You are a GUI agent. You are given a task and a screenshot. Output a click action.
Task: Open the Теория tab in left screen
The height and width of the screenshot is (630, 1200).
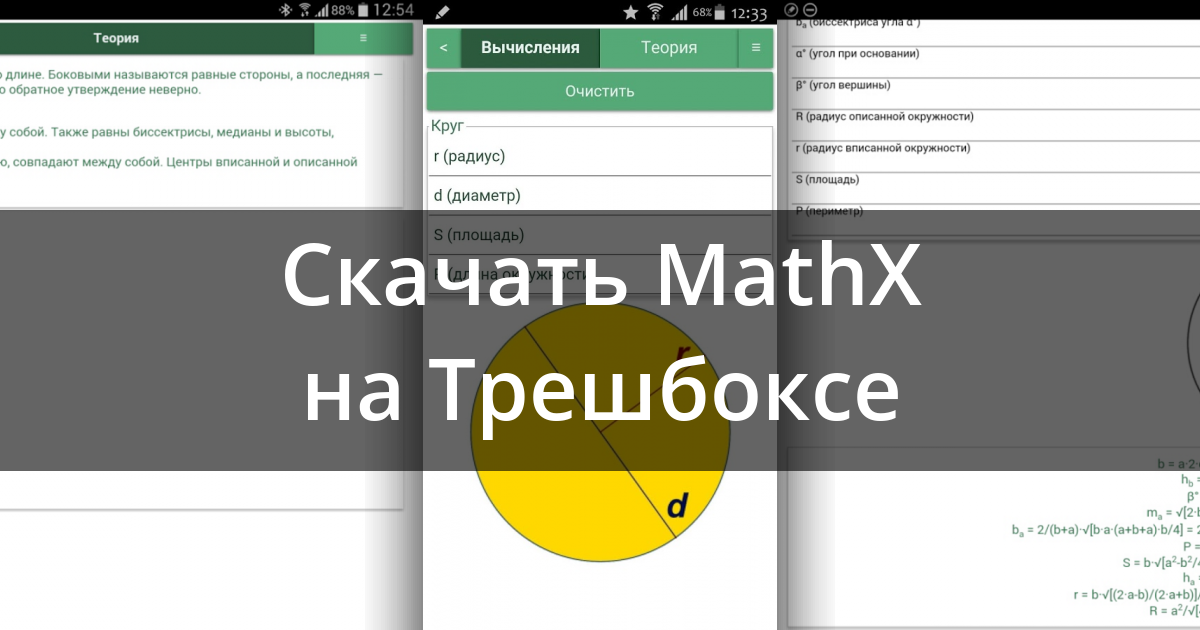coord(157,38)
